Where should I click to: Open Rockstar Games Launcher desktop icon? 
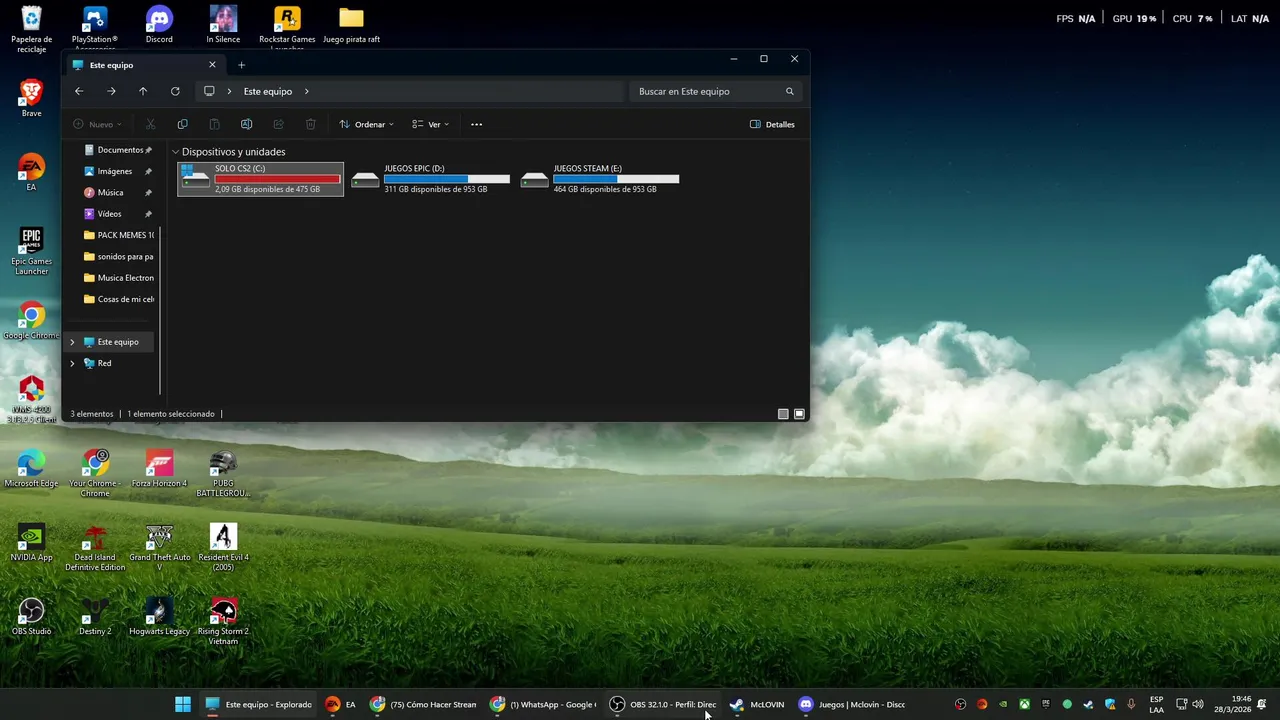[x=287, y=30]
